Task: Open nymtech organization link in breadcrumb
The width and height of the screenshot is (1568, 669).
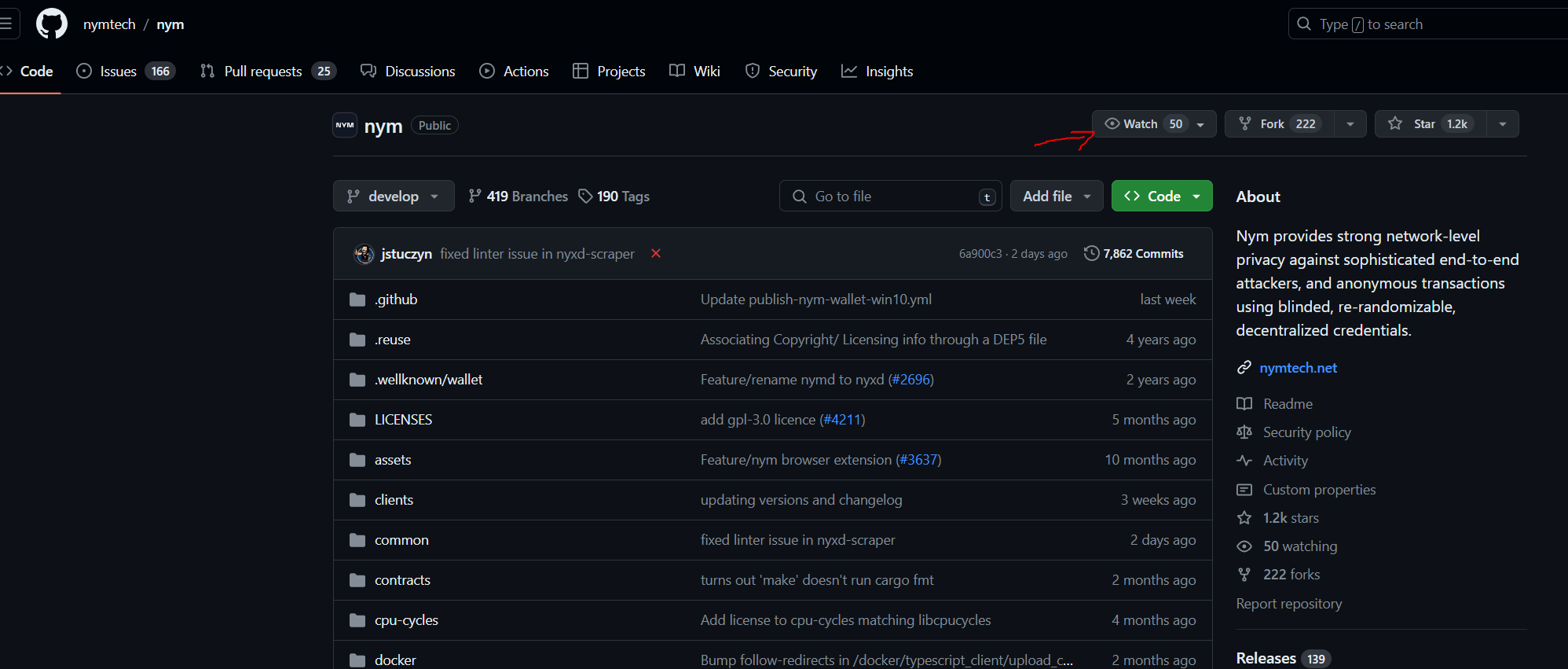Action: pyautogui.click(x=109, y=24)
